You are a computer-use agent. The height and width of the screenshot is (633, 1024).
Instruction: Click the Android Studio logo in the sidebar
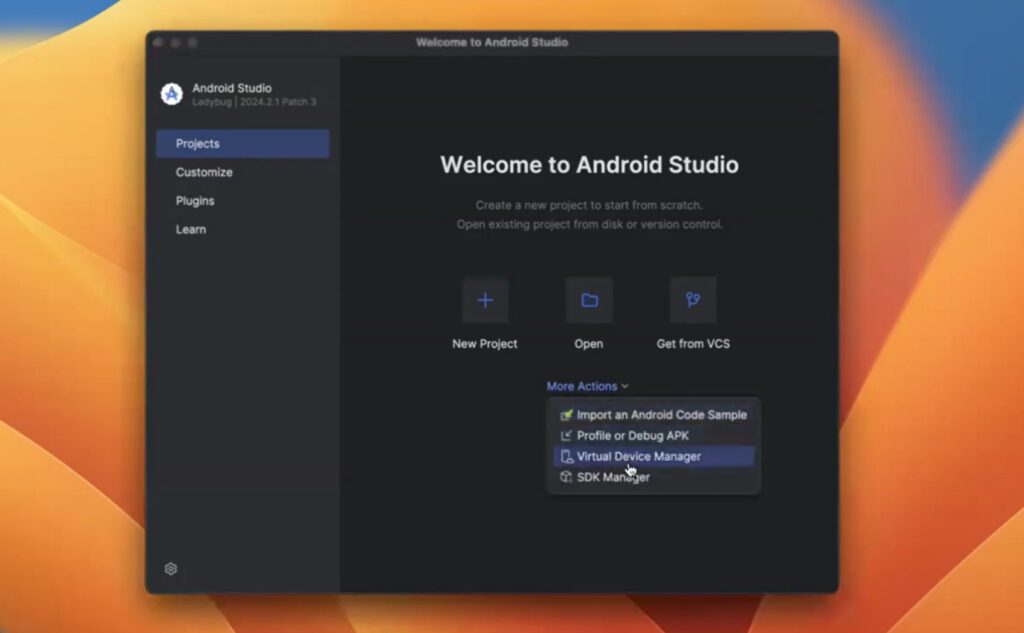[170, 95]
